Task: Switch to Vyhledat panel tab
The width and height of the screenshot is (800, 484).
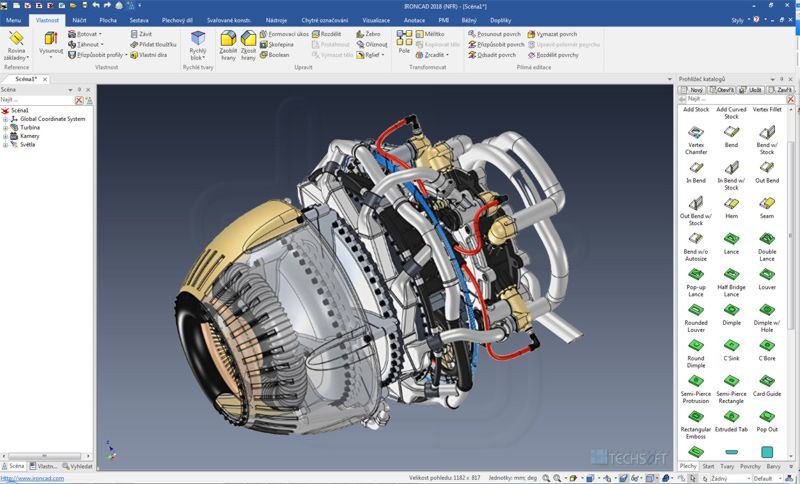Action: click(x=78, y=466)
